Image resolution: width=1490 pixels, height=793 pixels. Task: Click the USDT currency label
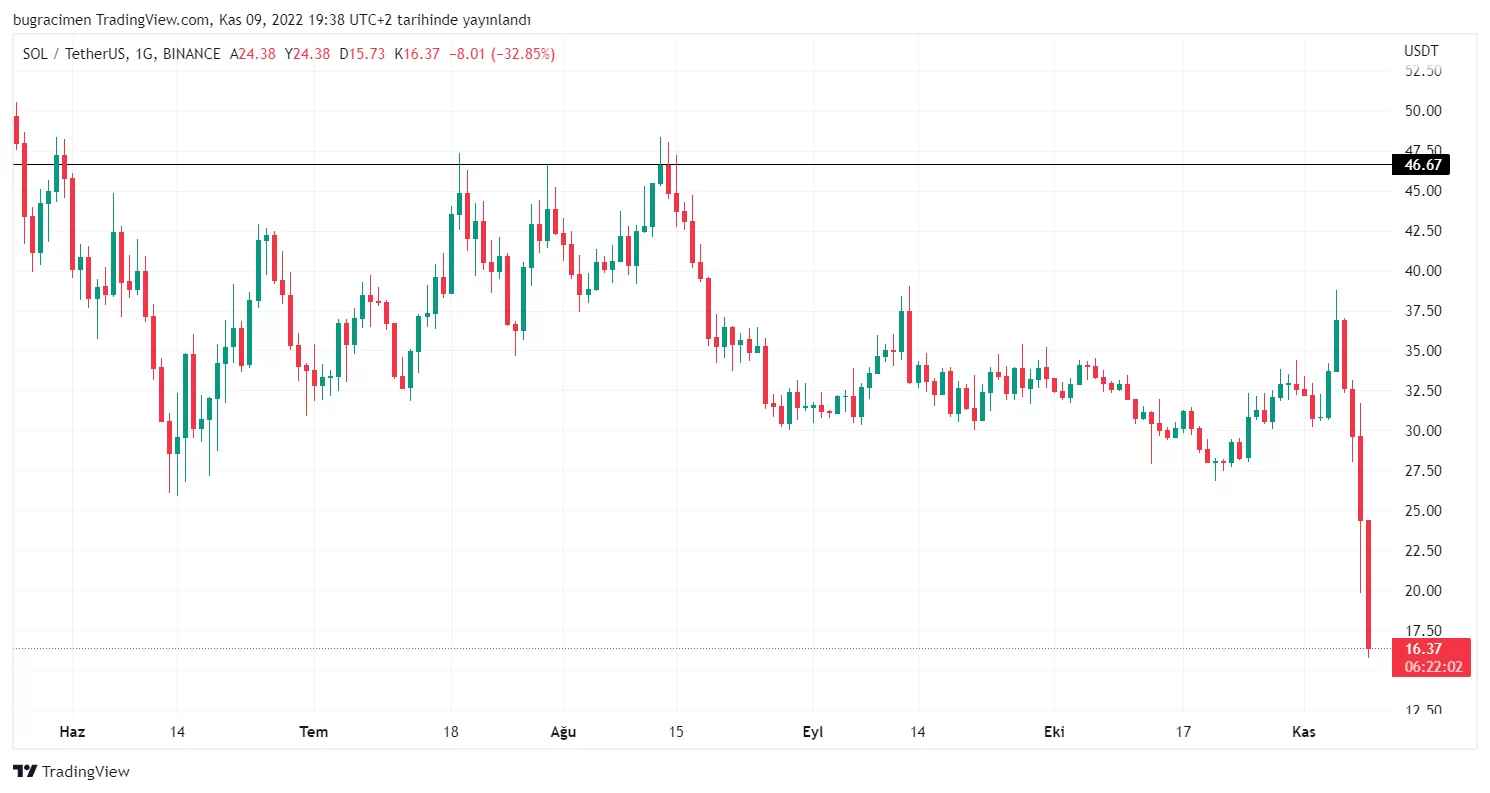click(1420, 50)
